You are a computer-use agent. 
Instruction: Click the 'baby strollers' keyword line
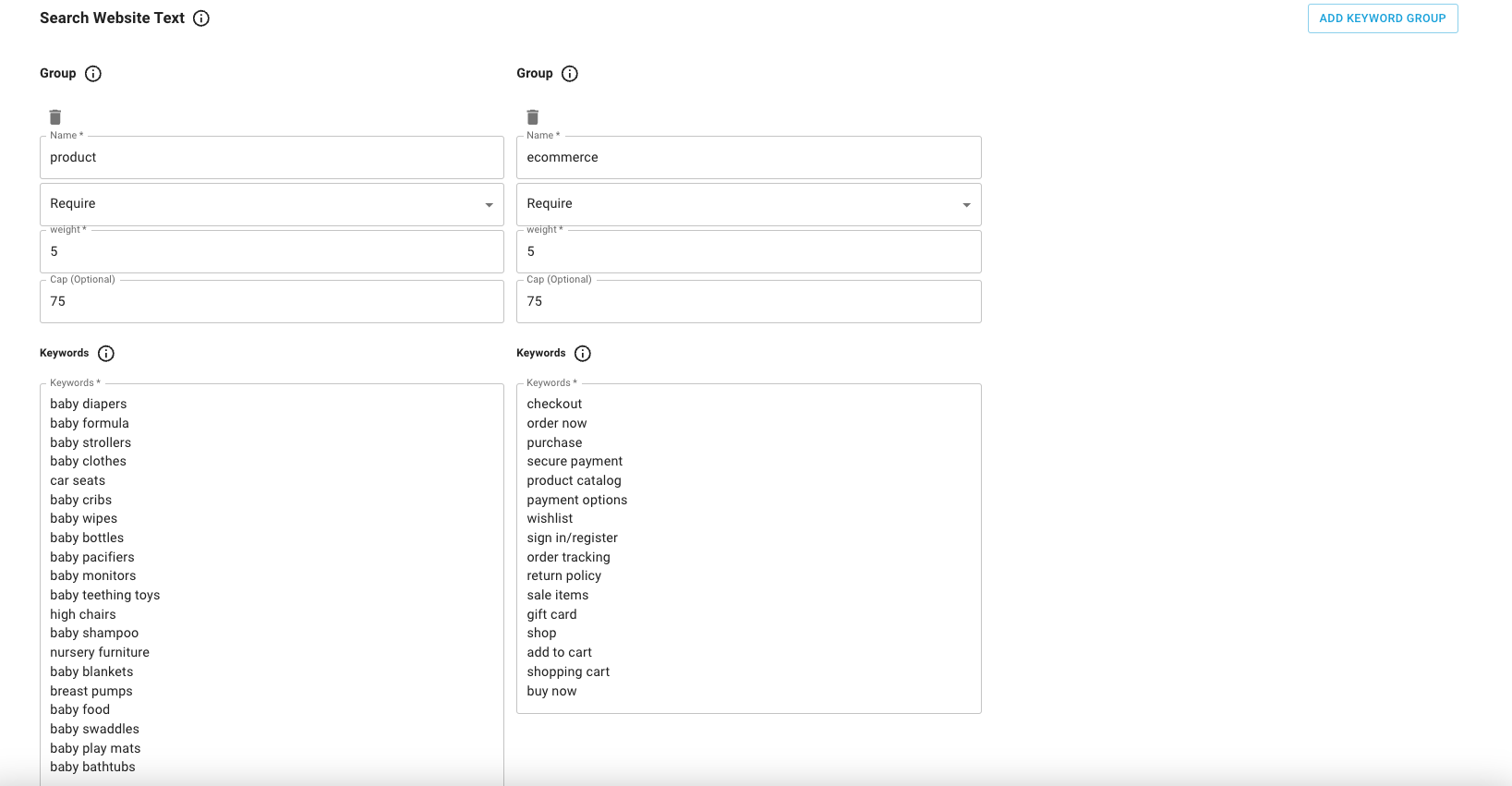click(91, 442)
